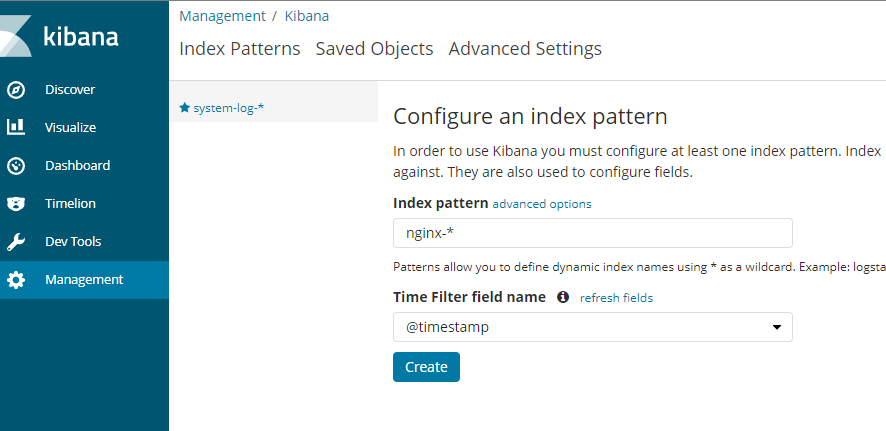Screen dimensions: 886x431
Task: Click the Discover compass icon
Action: coord(16,90)
